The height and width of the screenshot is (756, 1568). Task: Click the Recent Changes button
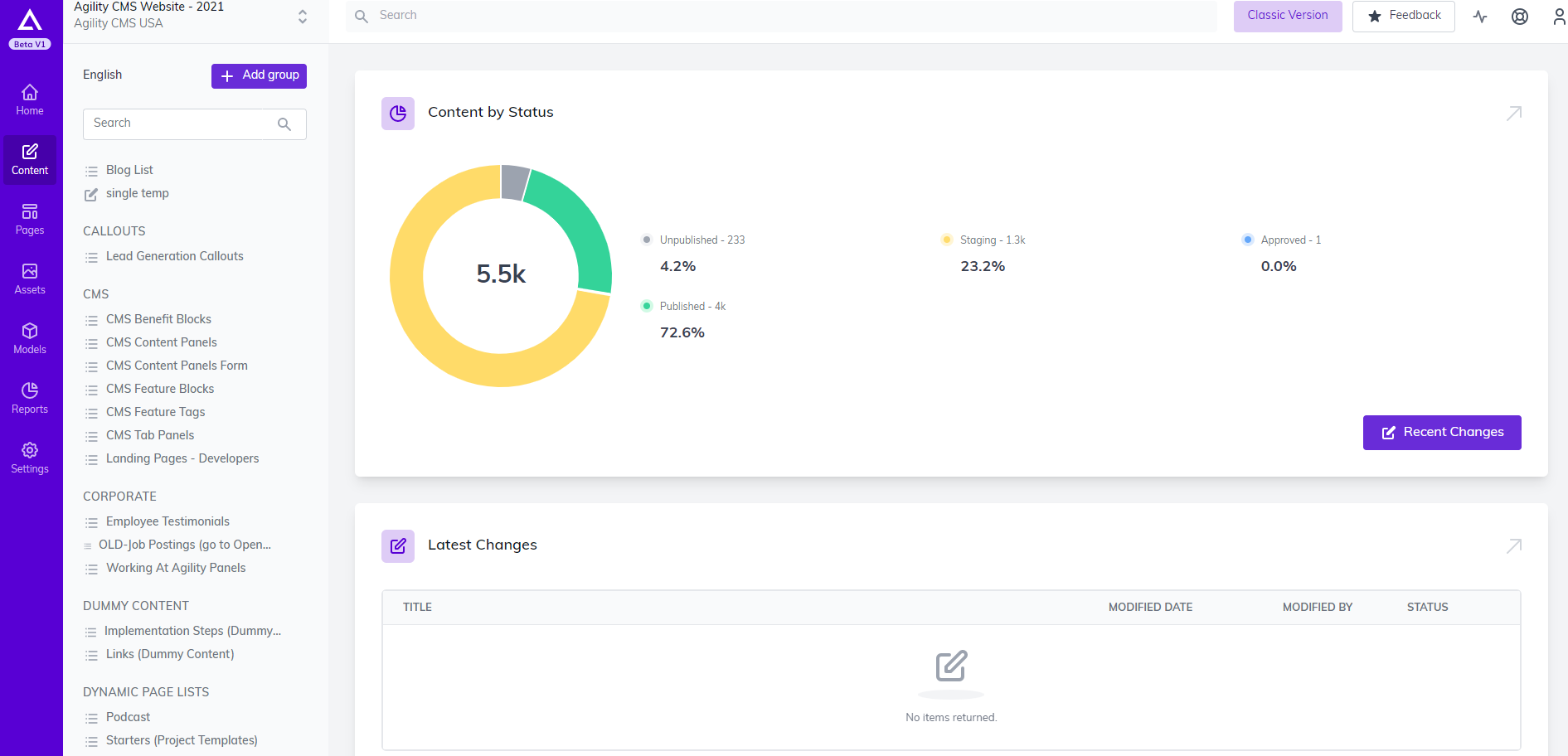coord(1441,433)
